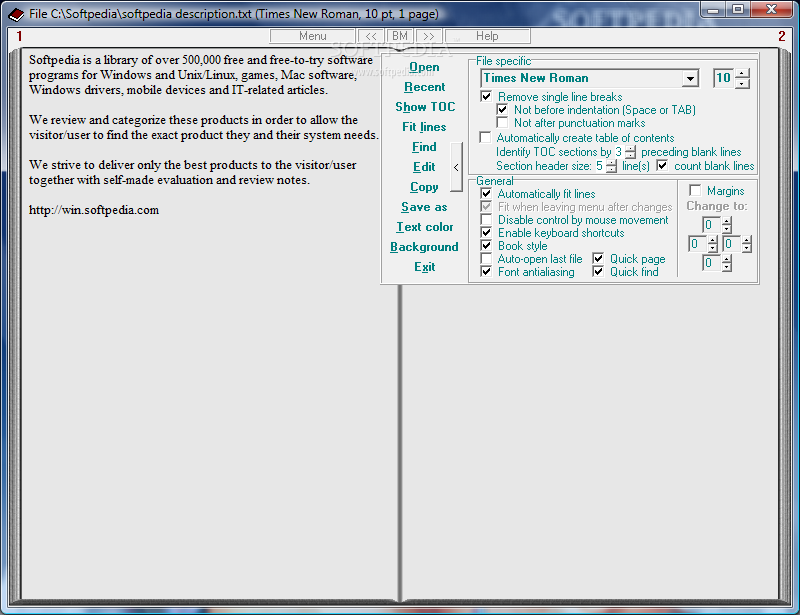This screenshot has height=615, width=800.
Task: Enable Disable control by mouse movement
Action: pyautogui.click(x=486, y=220)
